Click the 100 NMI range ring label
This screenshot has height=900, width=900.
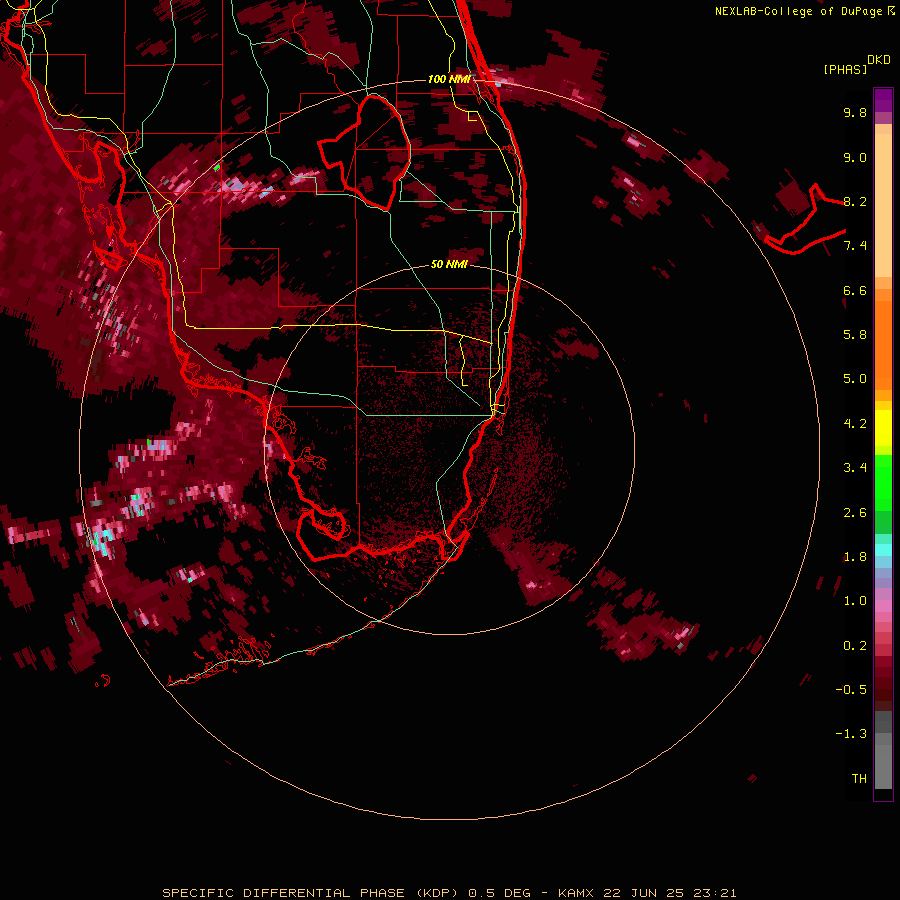tap(449, 79)
